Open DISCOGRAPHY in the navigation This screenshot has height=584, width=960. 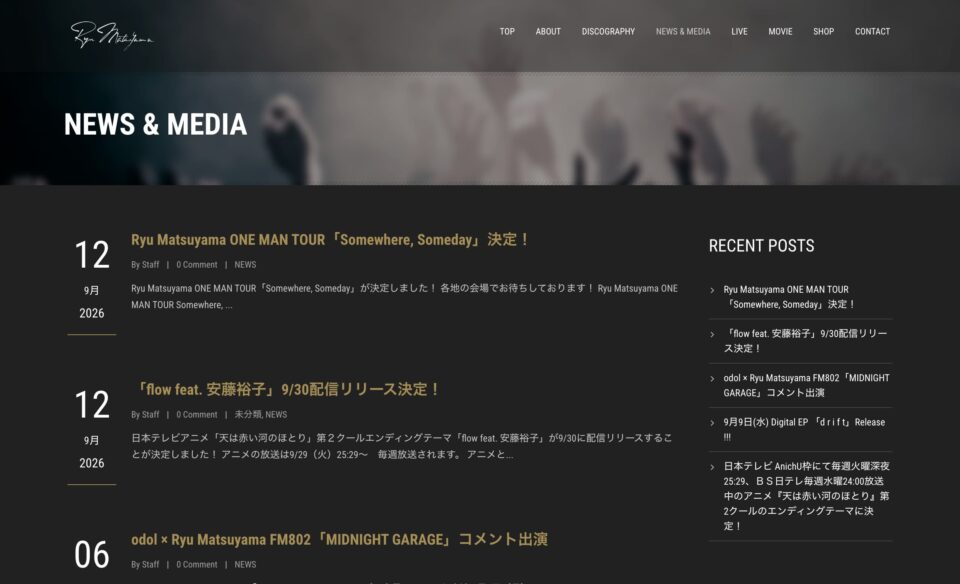pyautogui.click(x=608, y=31)
